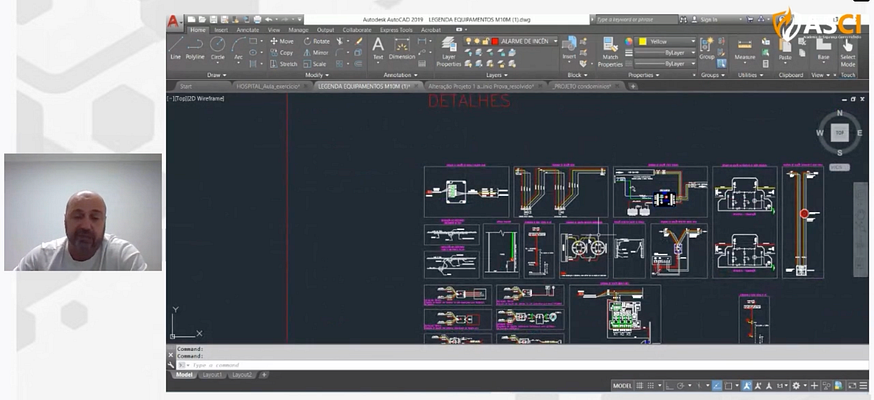The image size is (874, 400).
Task: Expand the Layers panel
Action: pyautogui.click(x=497, y=75)
